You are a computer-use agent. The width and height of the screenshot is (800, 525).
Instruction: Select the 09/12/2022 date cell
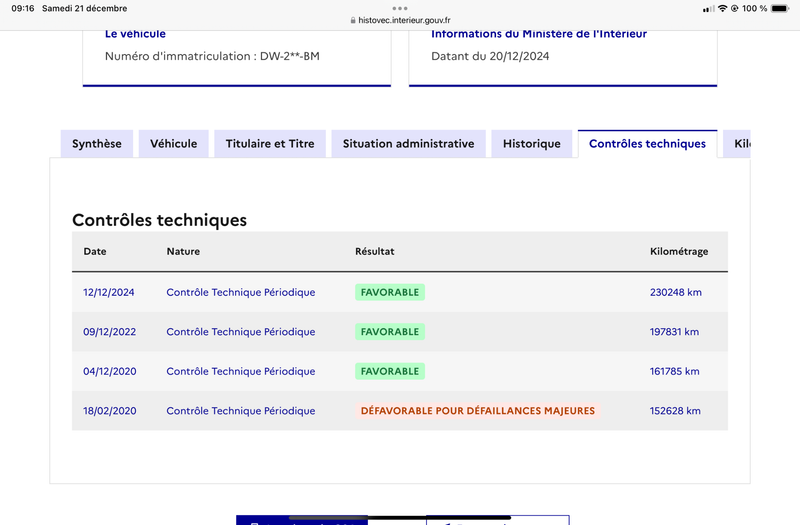click(x=110, y=332)
